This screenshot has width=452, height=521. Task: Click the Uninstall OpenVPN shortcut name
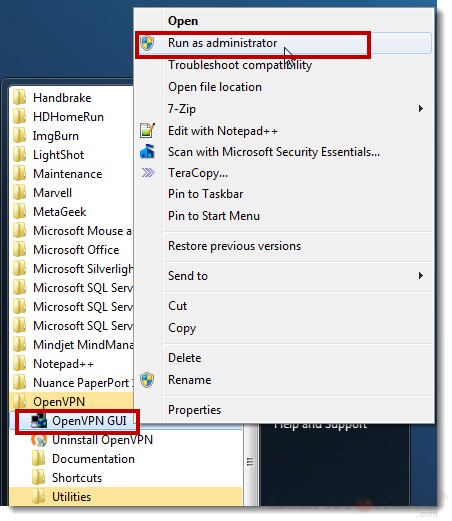click(103, 440)
